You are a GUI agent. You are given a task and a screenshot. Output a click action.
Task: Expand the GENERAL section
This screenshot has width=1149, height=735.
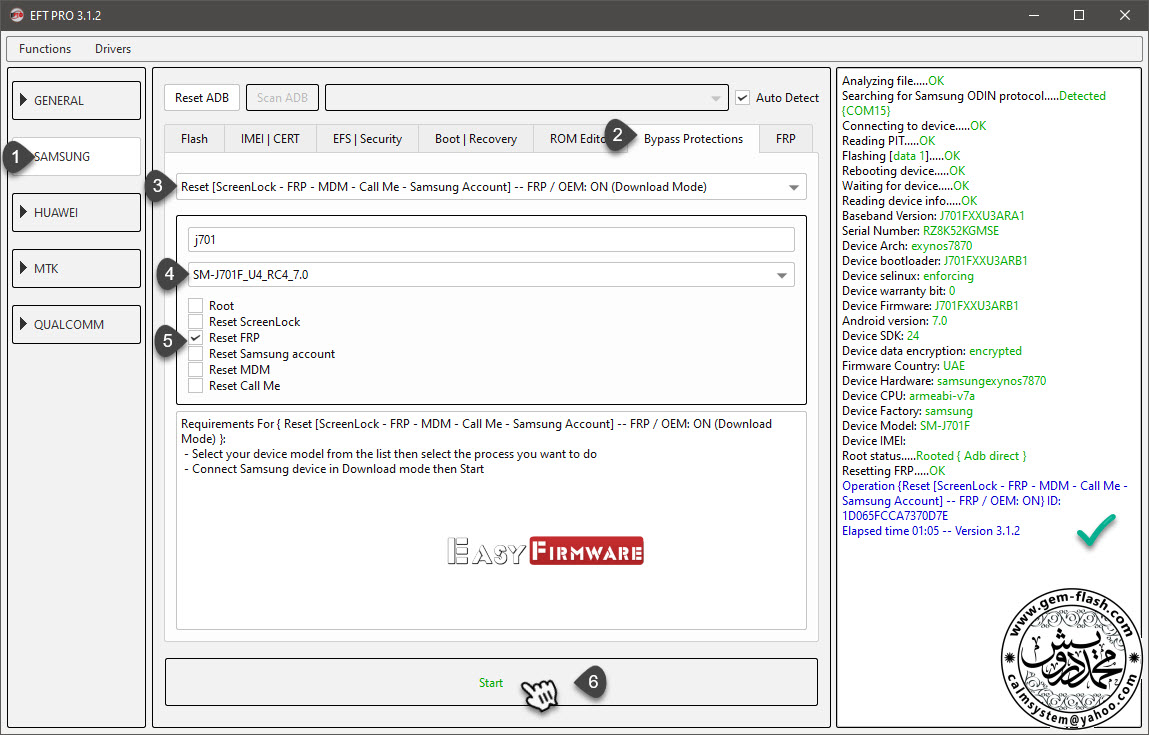76,100
